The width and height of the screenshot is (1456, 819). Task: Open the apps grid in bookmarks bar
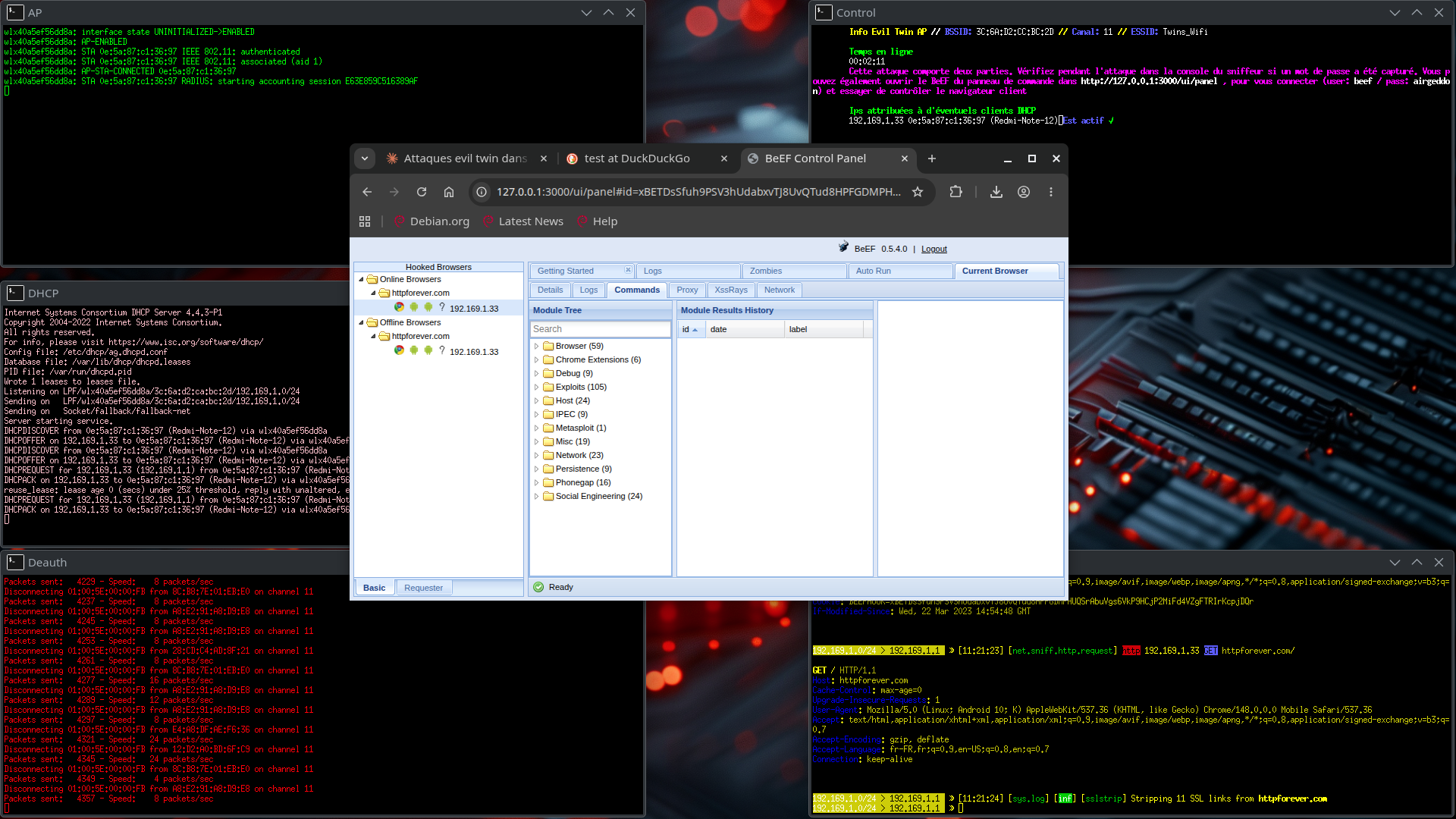point(365,221)
